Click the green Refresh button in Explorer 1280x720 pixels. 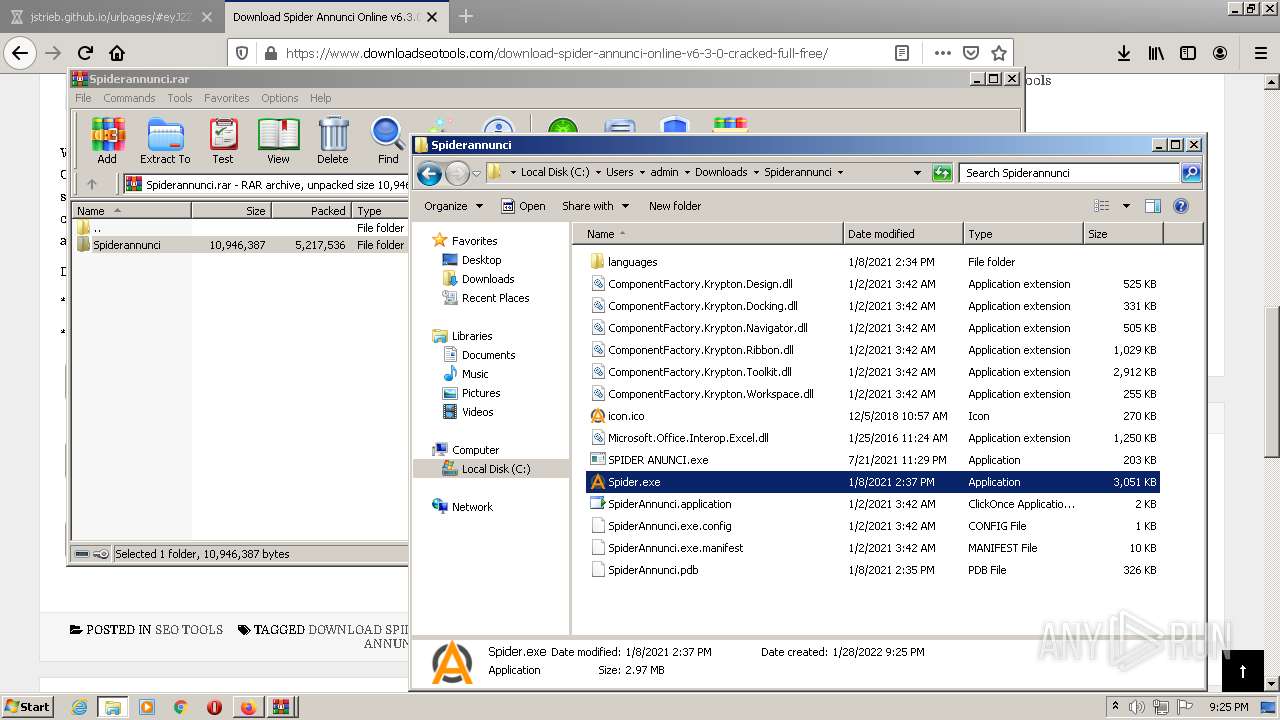pos(942,173)
